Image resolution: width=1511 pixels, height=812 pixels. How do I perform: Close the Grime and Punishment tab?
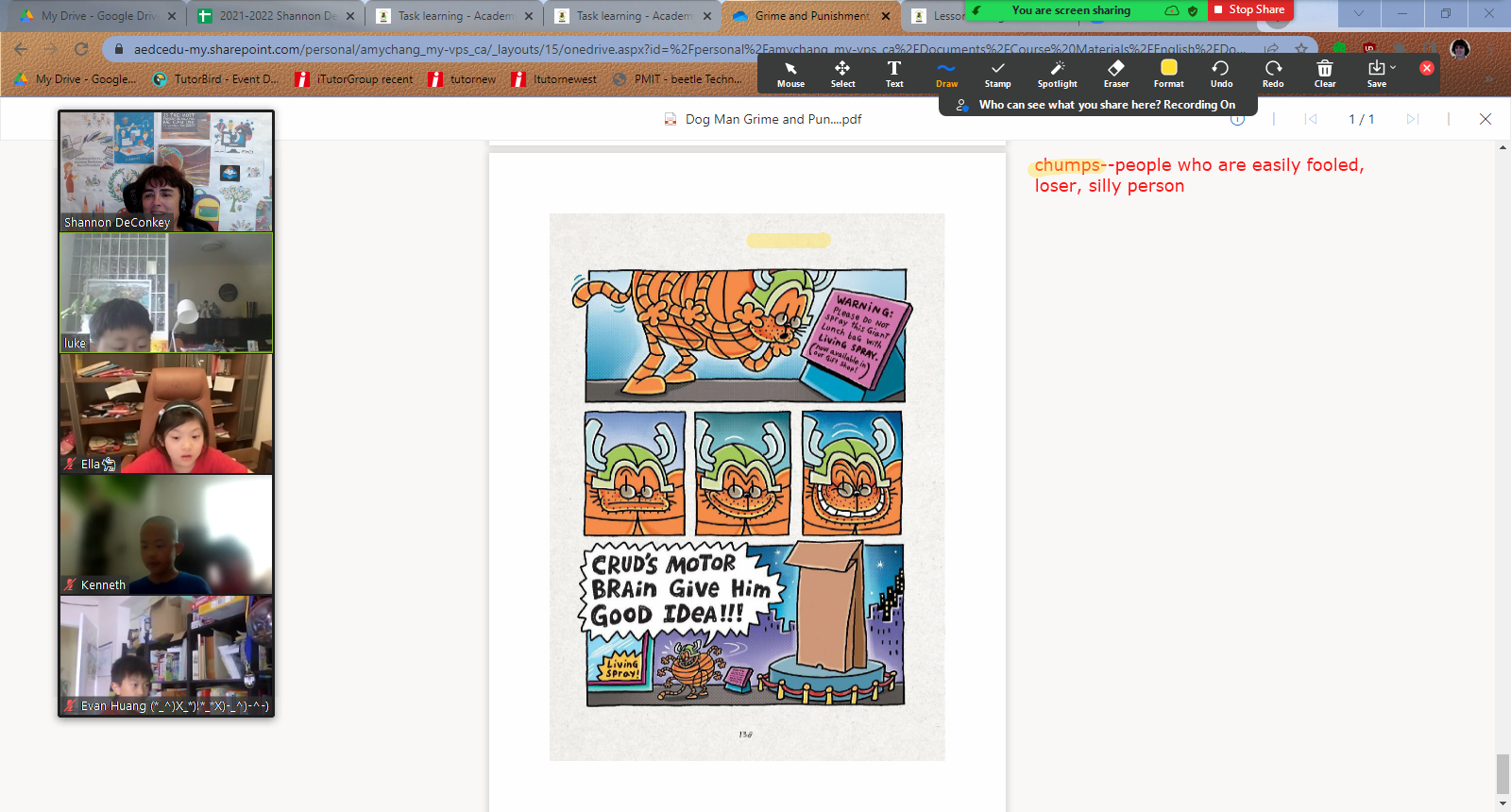tap(886, 16)
